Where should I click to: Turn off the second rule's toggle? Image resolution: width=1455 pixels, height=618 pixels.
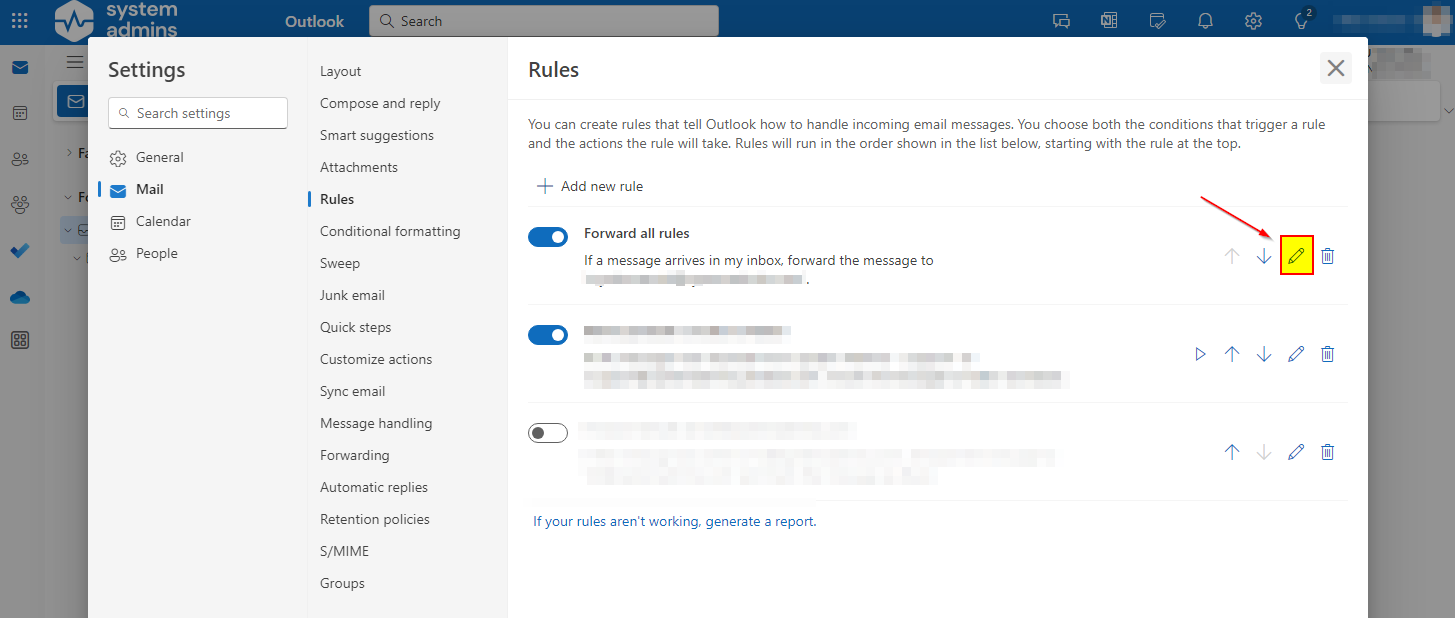(x=548, y=335)
